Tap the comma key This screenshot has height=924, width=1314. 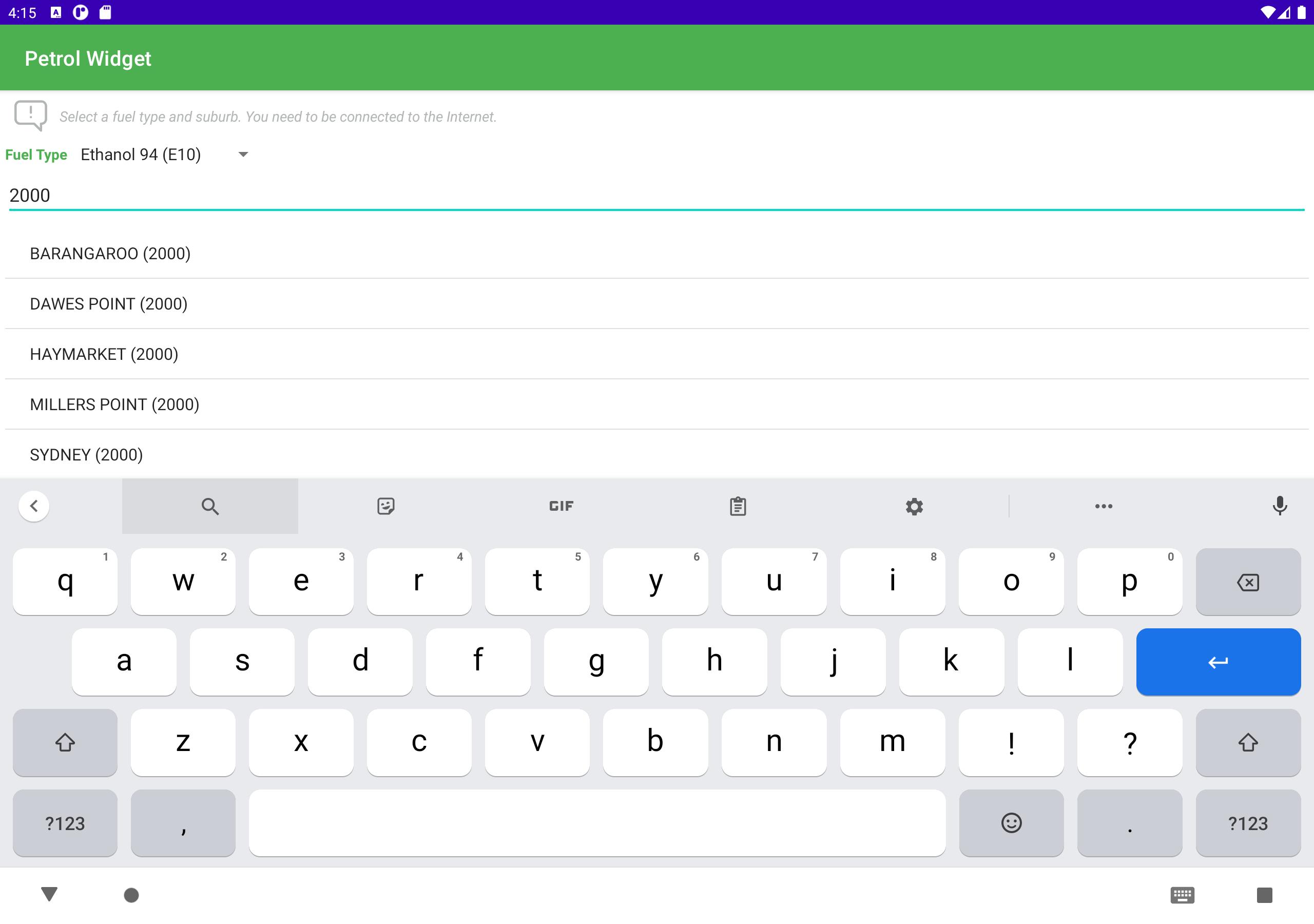[183, 823]
